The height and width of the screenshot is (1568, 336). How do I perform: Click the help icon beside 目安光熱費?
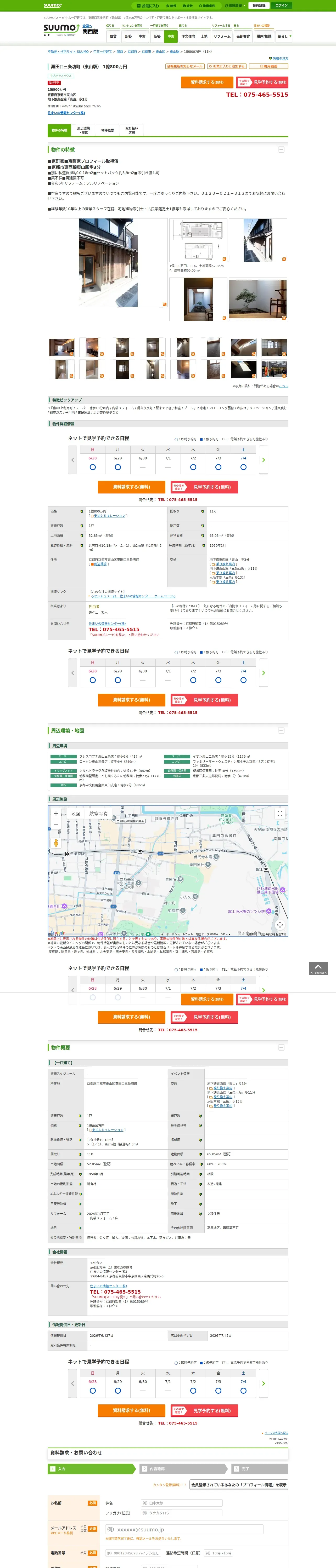click(80, 1203)
